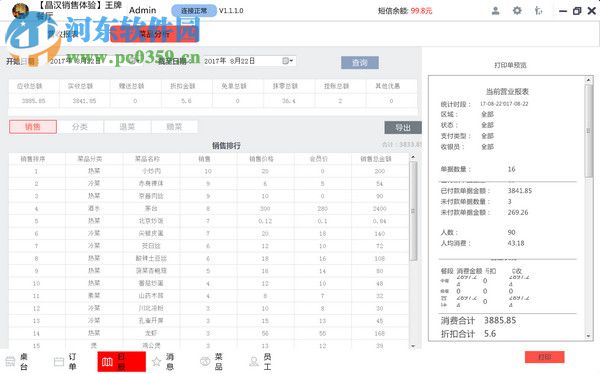Click the restaurant avatar logo

point(21,11)
